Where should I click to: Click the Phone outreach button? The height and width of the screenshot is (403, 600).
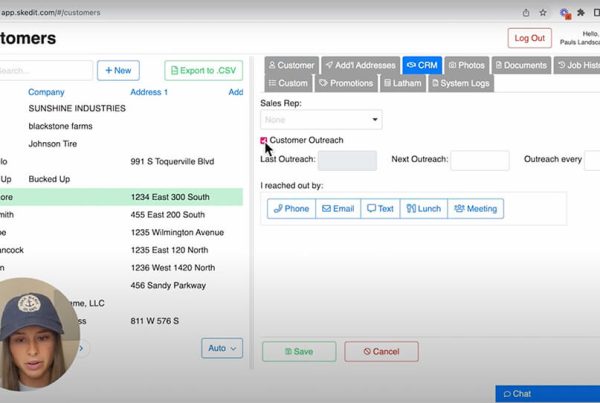pos(291,209)
